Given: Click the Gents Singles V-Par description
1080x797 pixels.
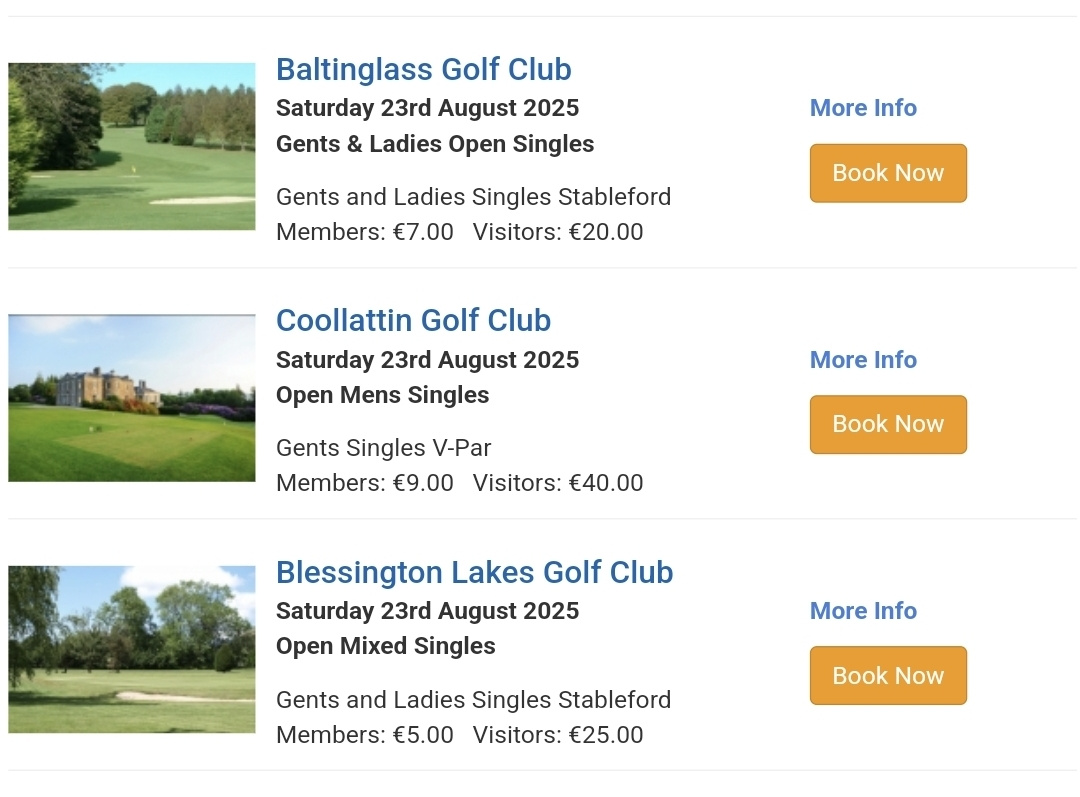Looking at the screenshot, I should click(x=384, y=448).
